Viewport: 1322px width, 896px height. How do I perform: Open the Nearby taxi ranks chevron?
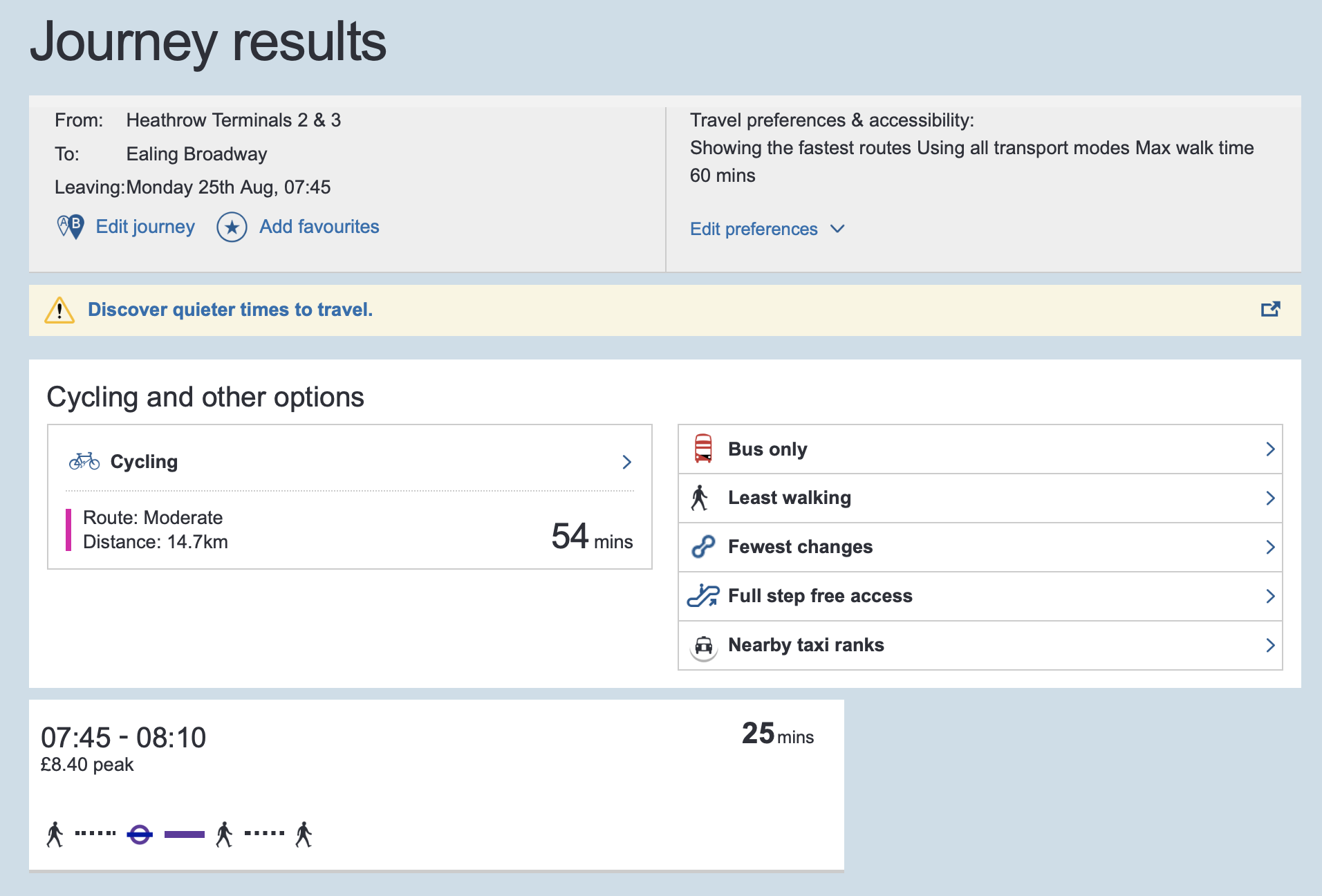pos(1271,645)
